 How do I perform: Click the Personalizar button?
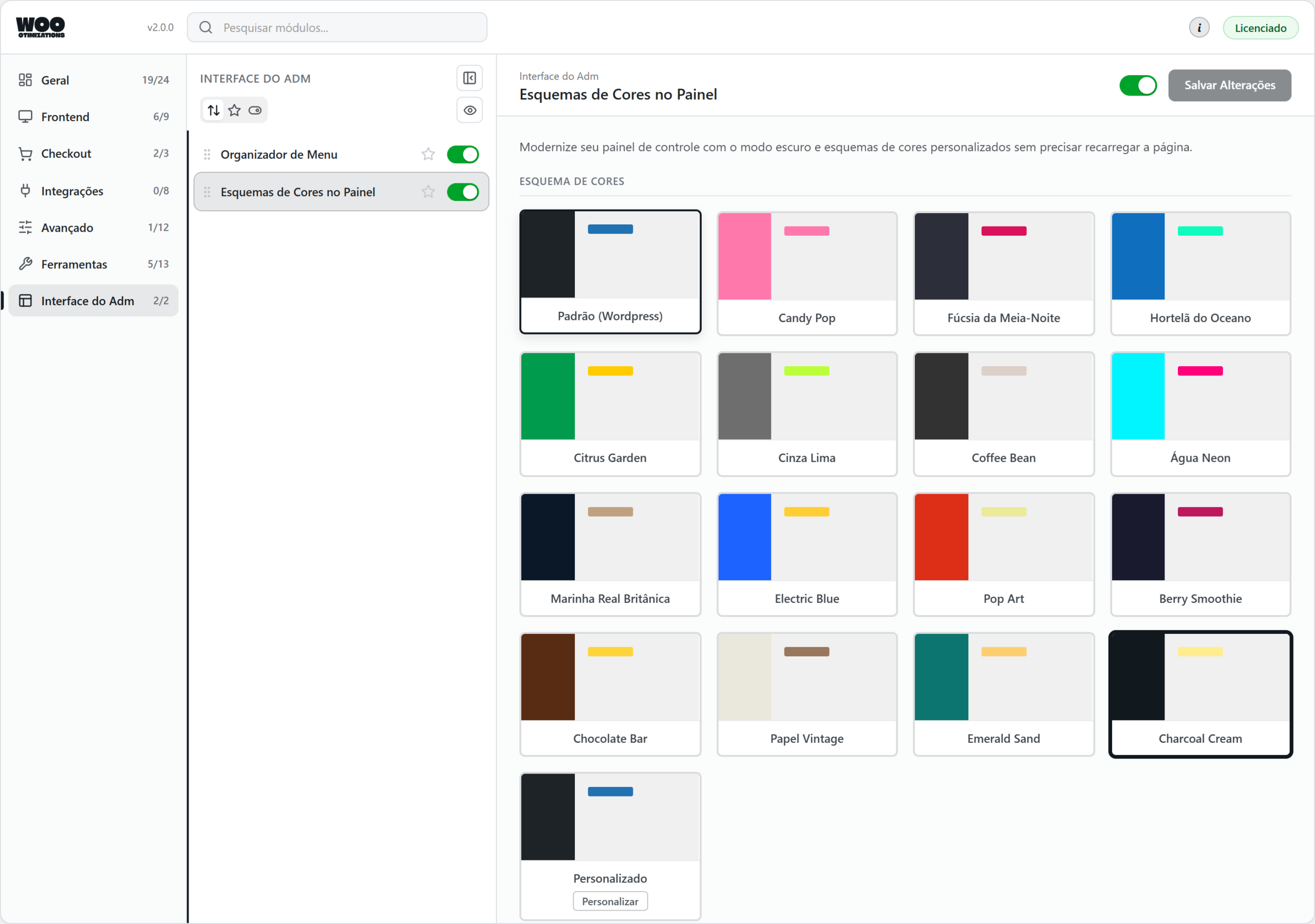[x=610, y=901]
